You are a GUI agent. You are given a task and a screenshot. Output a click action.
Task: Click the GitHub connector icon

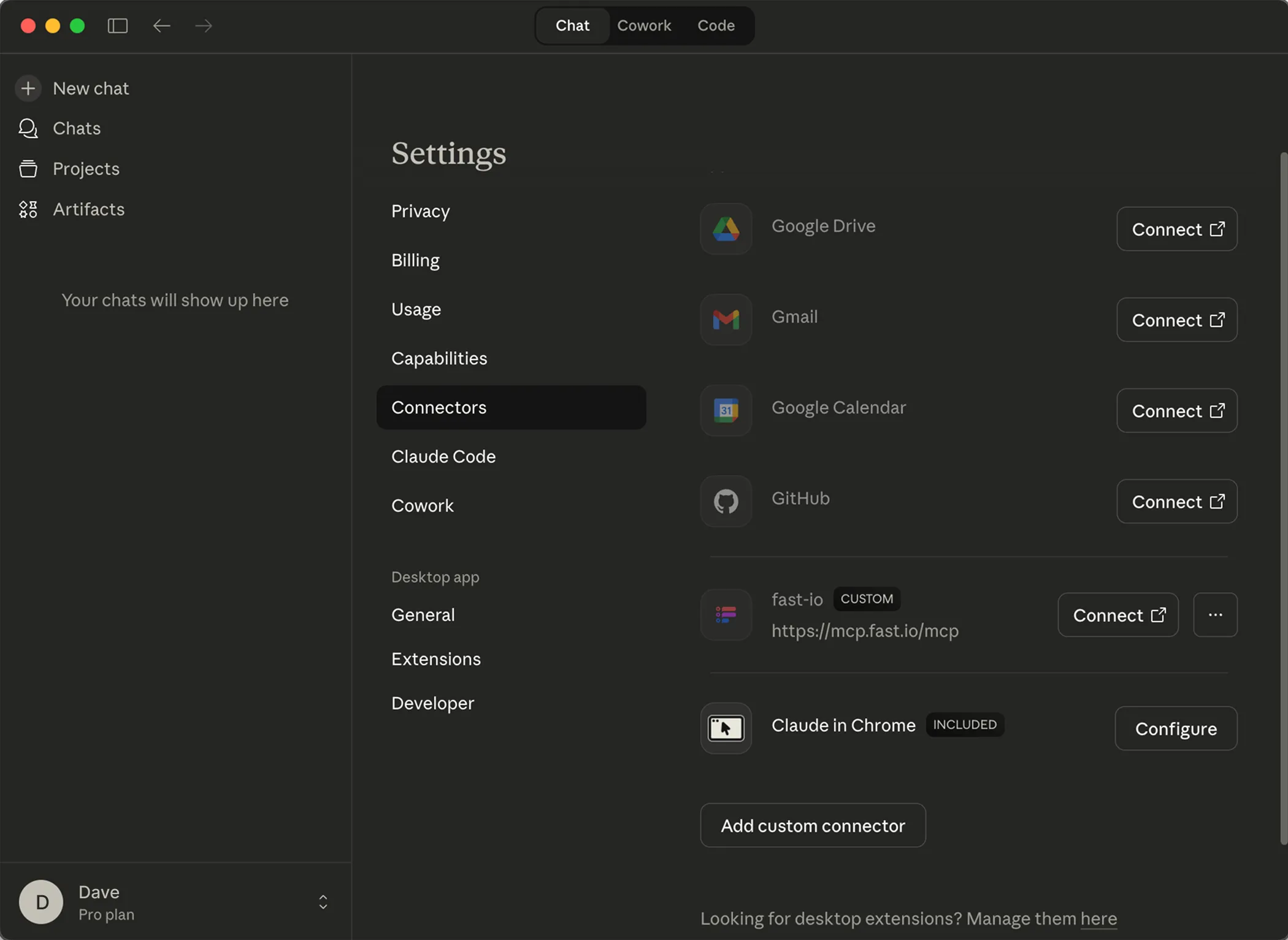pos(726,501)
